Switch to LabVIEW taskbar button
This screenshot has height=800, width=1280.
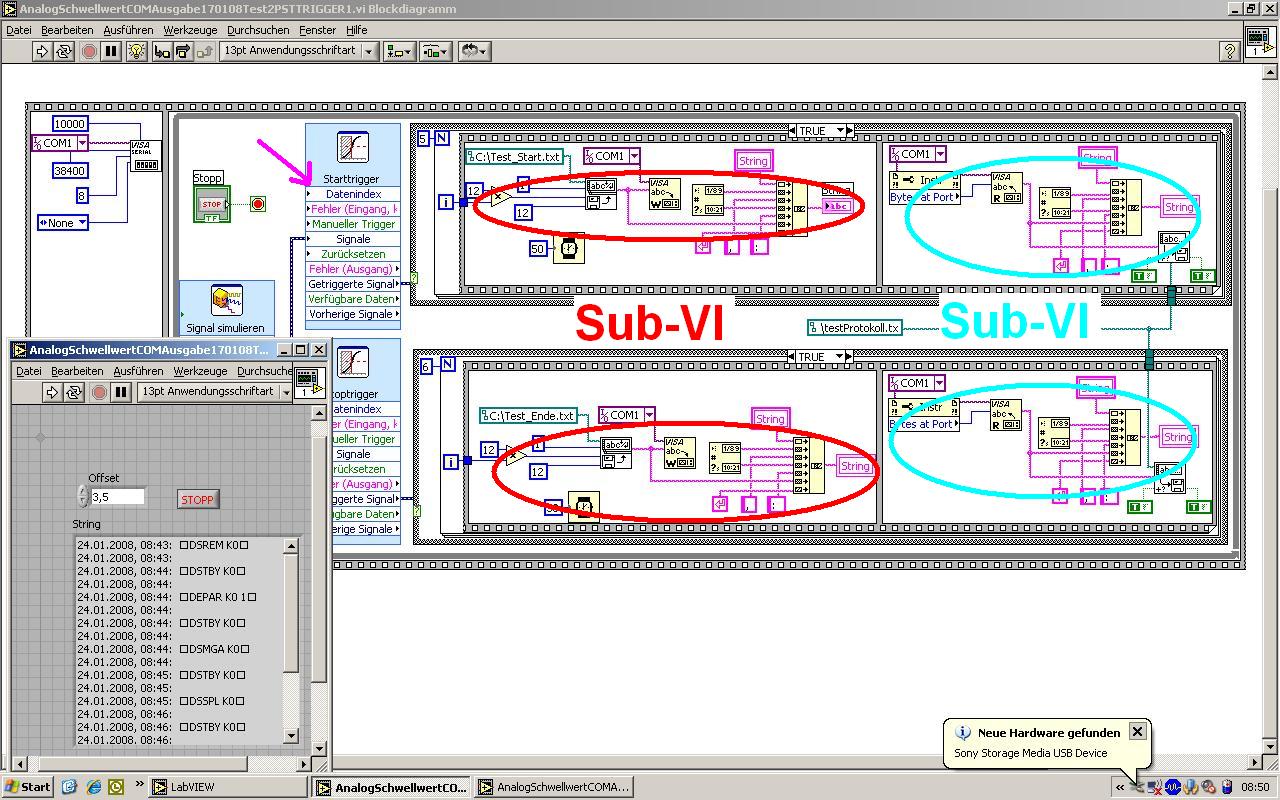[227, 787]
